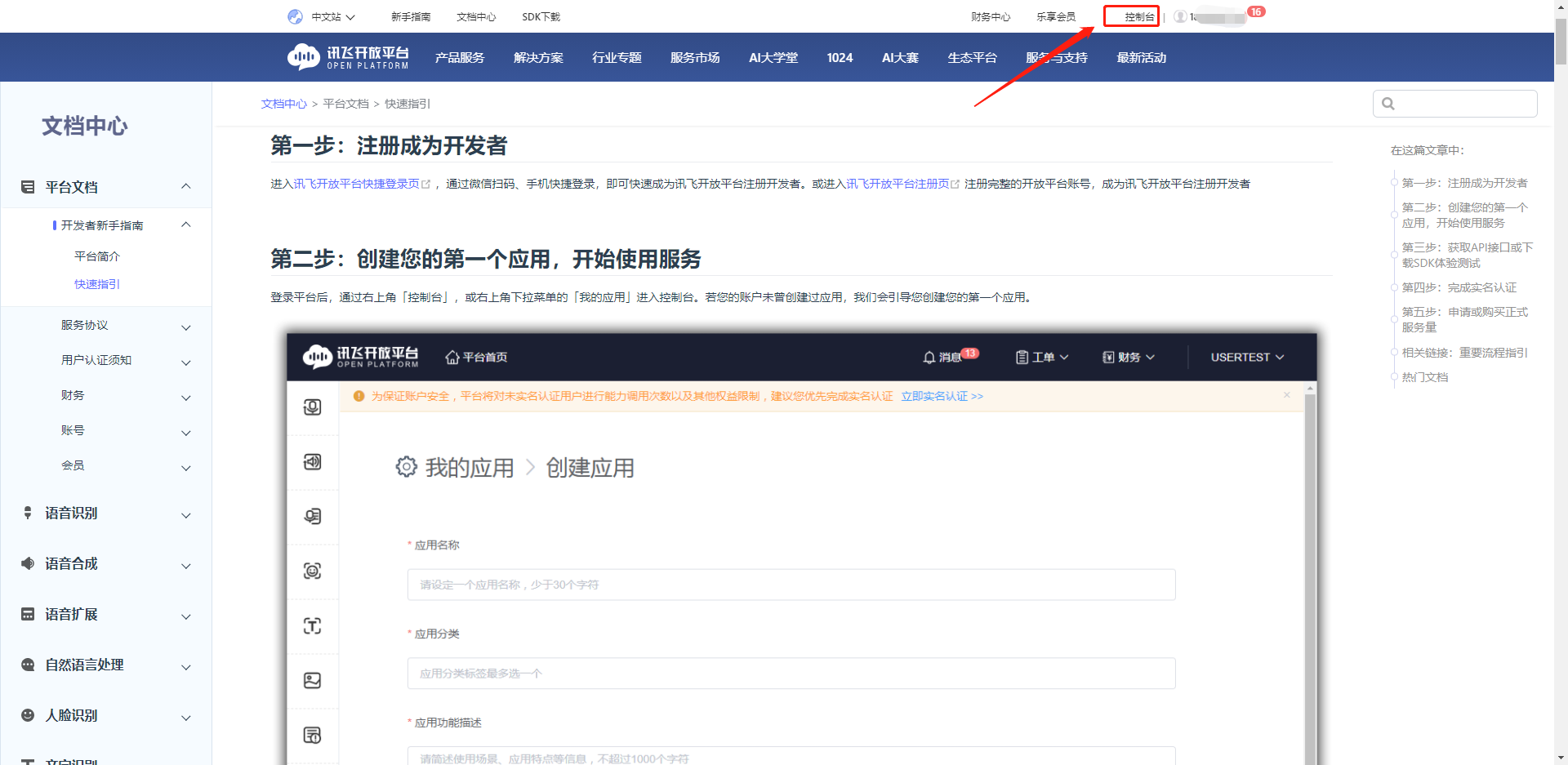Screen dimensions: 1568x765
Task: Click inside the documentation search field
Action: point(1462,103)
